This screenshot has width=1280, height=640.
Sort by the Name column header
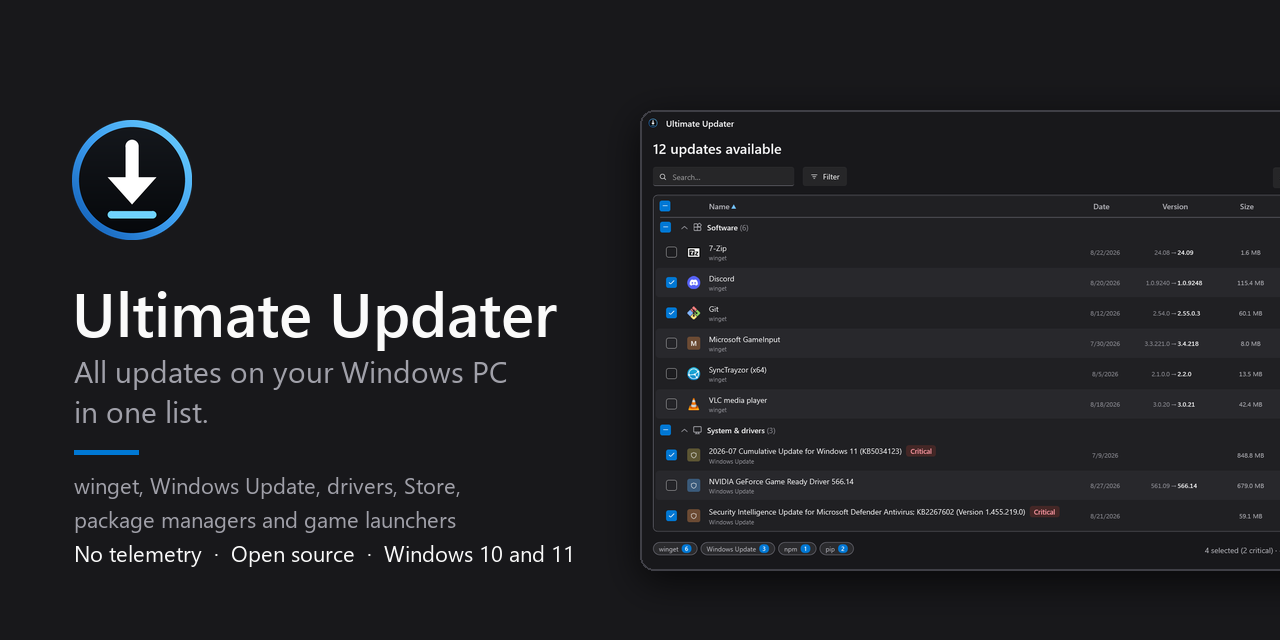(722, 207)
